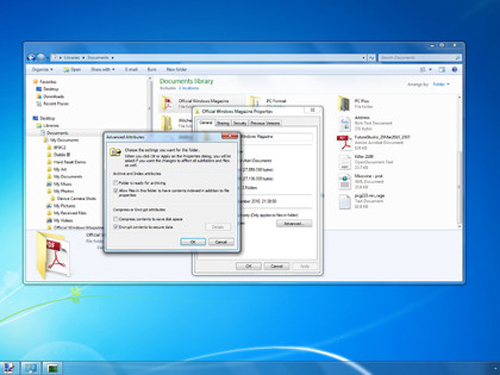Click Cancel in Advanced Attributes dialog

(x=221, y=242)
